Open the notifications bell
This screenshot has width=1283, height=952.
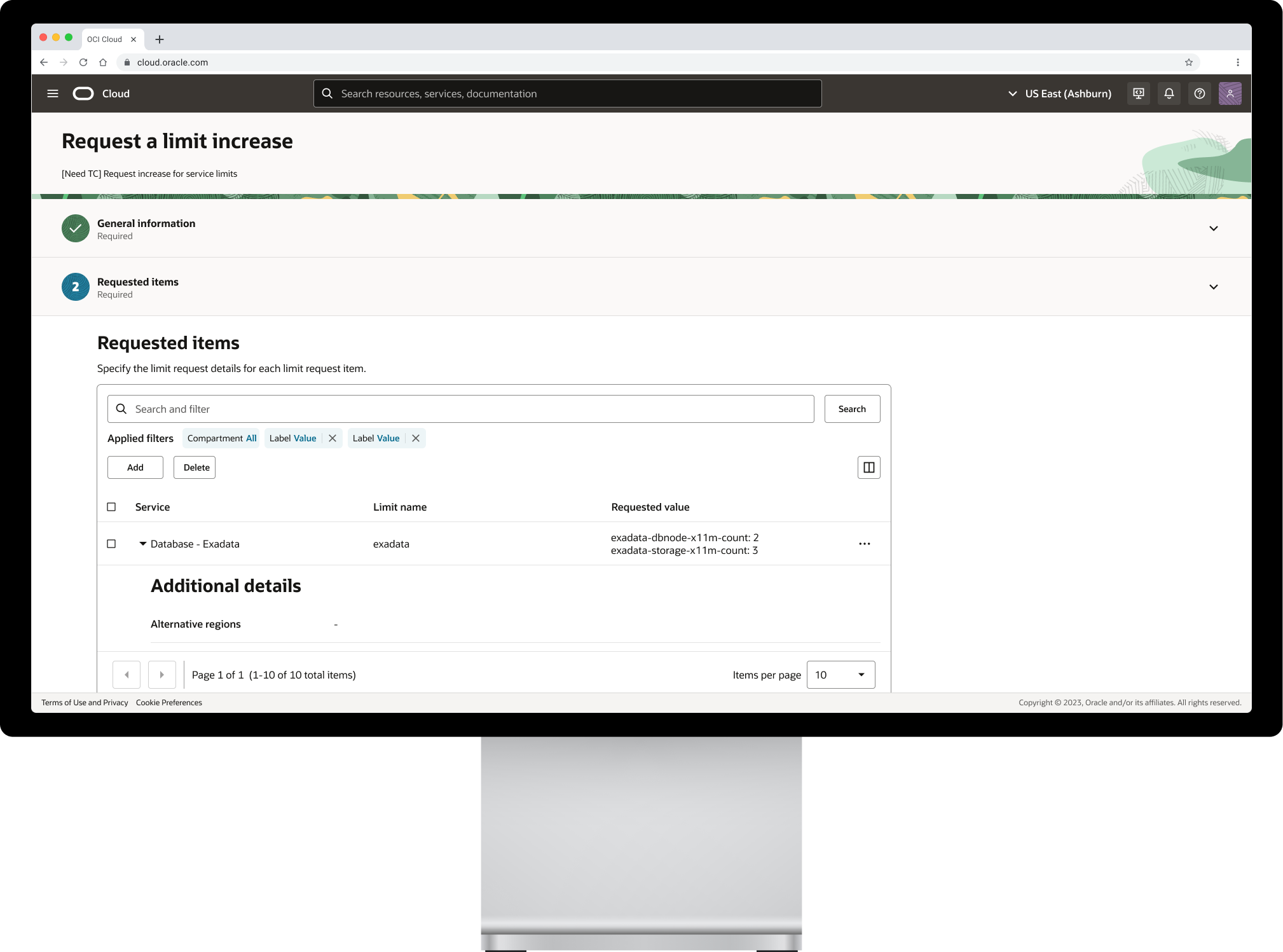click(x=1169, y=93)
